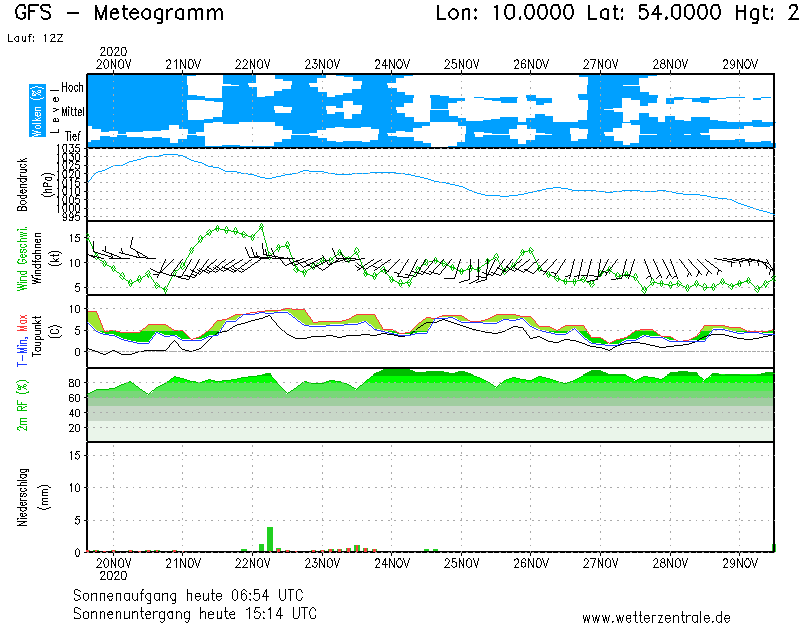This screenshot has width=800, height=625.
Task: Click the green "Wind Geschw." label
Action: point(22,259)
